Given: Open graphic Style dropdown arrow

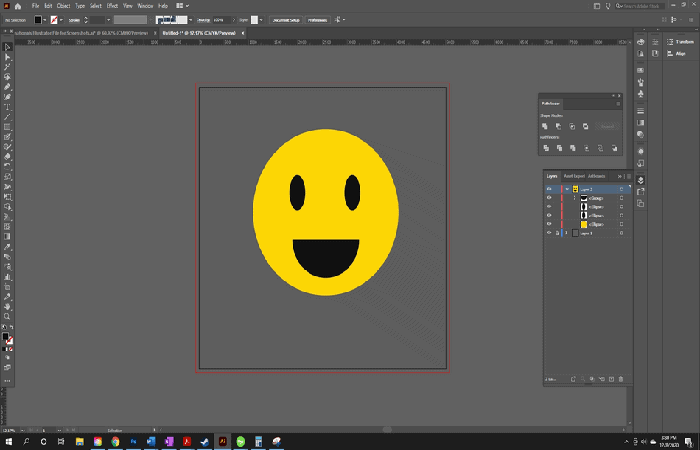Looking at the screenshot, I should 261,20.
